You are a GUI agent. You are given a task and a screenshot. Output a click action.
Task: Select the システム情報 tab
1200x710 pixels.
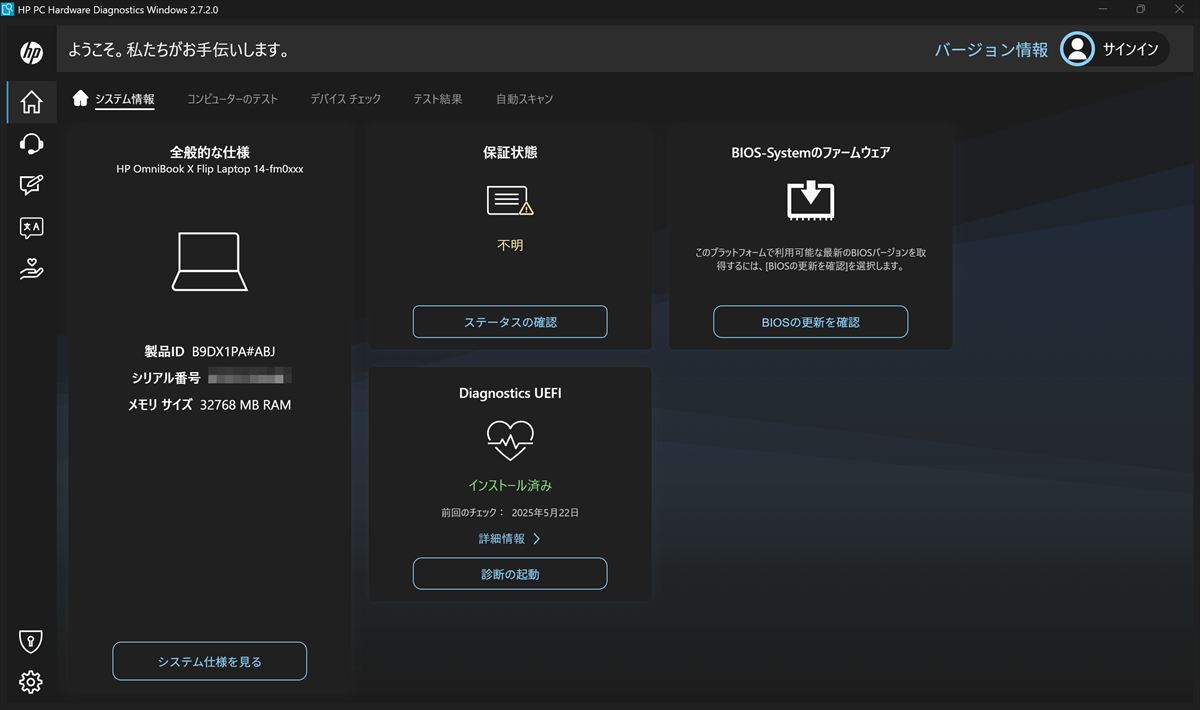[x=124, y=99]
